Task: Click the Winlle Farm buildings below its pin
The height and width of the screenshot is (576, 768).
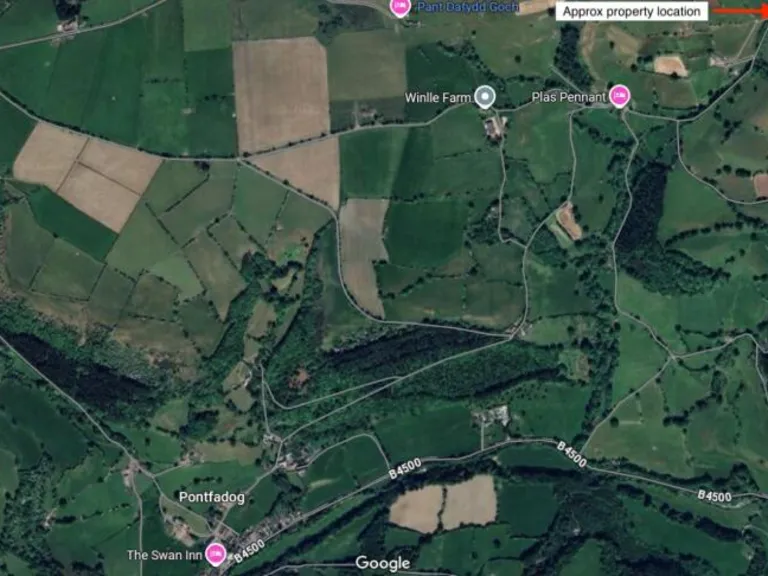Action: (493, 128)
